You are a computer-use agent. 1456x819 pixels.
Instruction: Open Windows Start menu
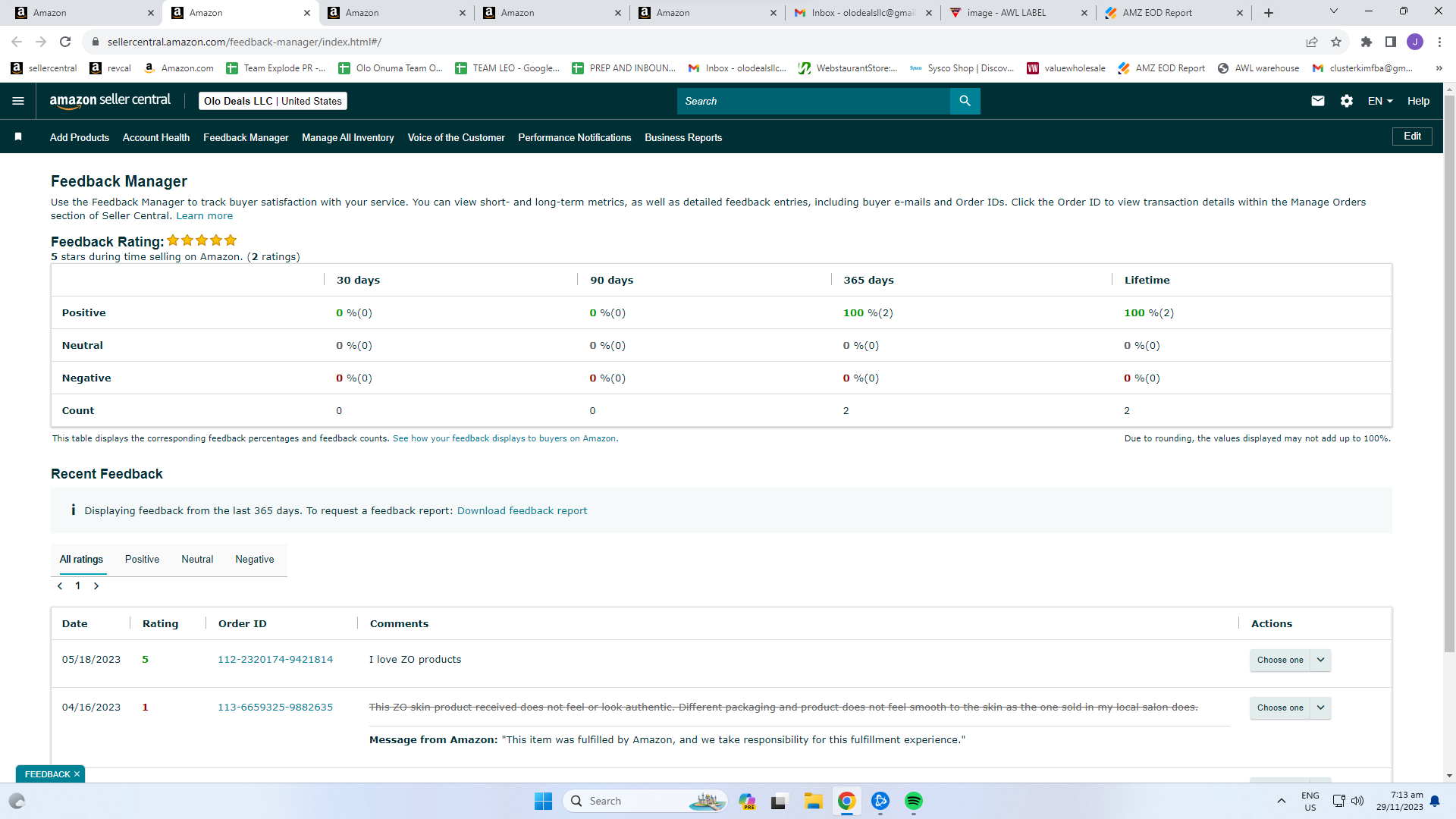coord(544,801)
